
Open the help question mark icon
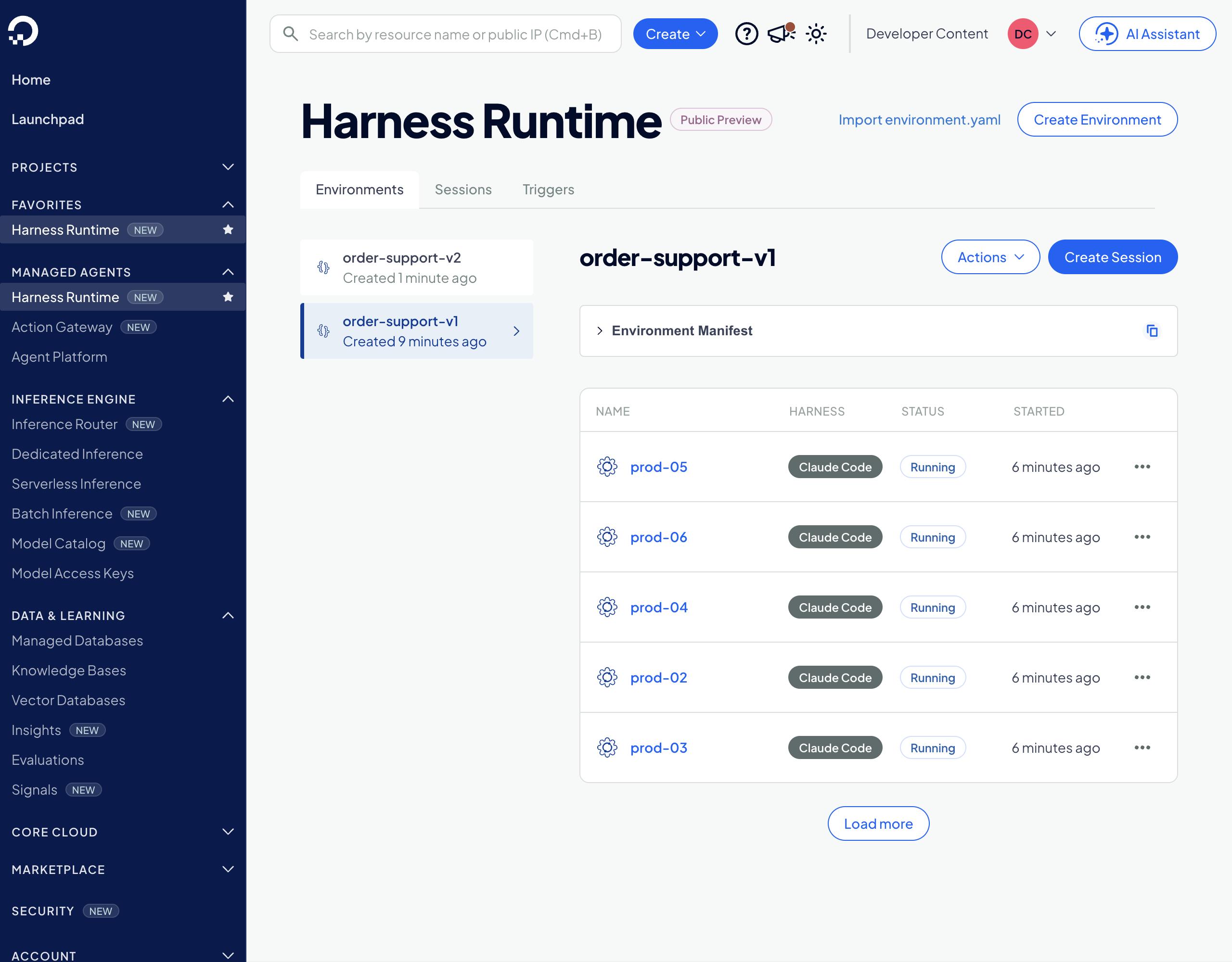(x=746, y=34)
